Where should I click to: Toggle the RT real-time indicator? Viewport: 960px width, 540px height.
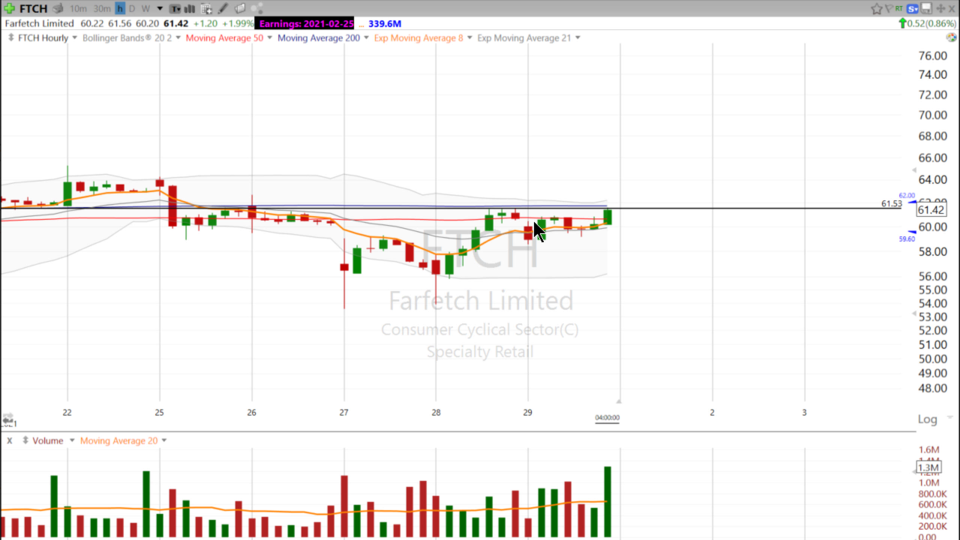click(x=899, y=8)
